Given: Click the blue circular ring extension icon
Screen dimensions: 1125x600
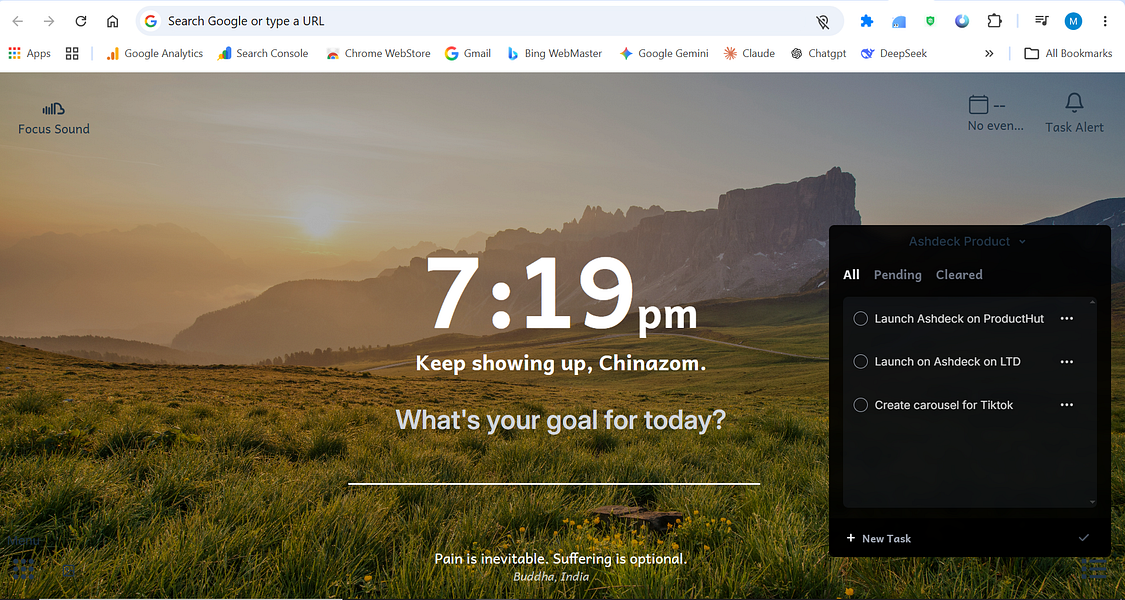Looking at the screenshot, I should pyautogui.click(x=962, y=21).
